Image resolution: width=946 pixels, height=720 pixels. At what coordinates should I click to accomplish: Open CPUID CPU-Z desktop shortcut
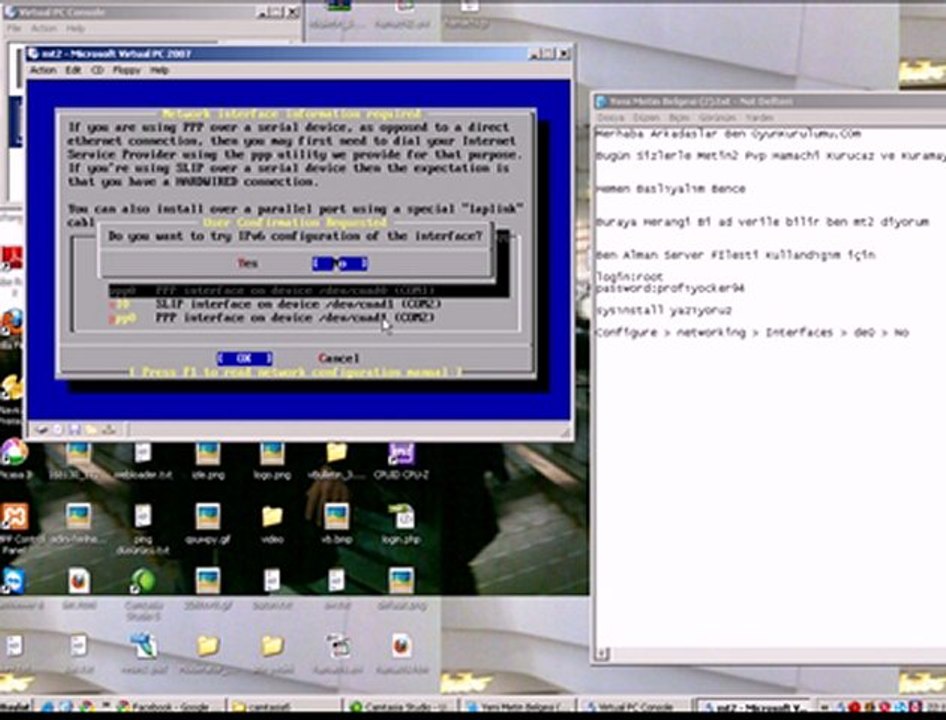point(401,462)
